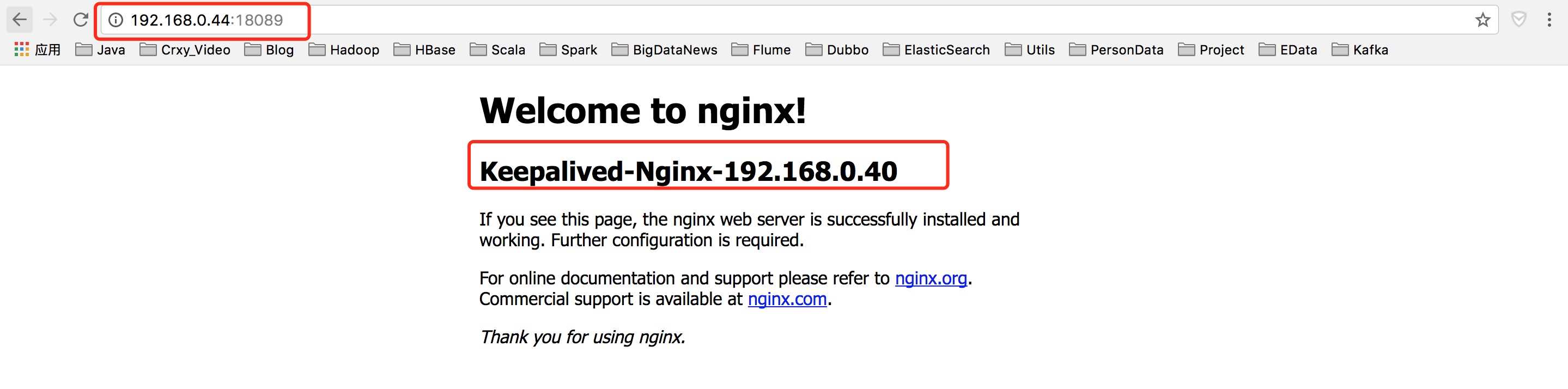
Task: Click the browser back arrow button
Action: (x=20, y=20)
